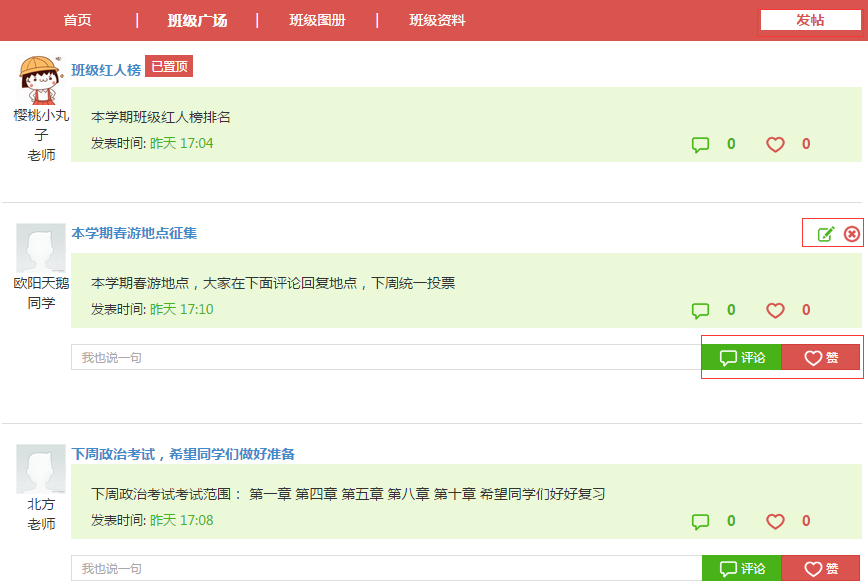Open the 班级红人榜 post title link
This screenshot has height=587, width=868.
pos(106,69)
